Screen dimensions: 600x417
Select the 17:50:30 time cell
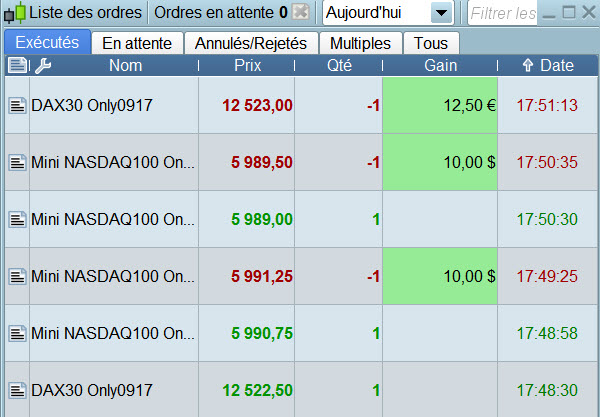548,219
